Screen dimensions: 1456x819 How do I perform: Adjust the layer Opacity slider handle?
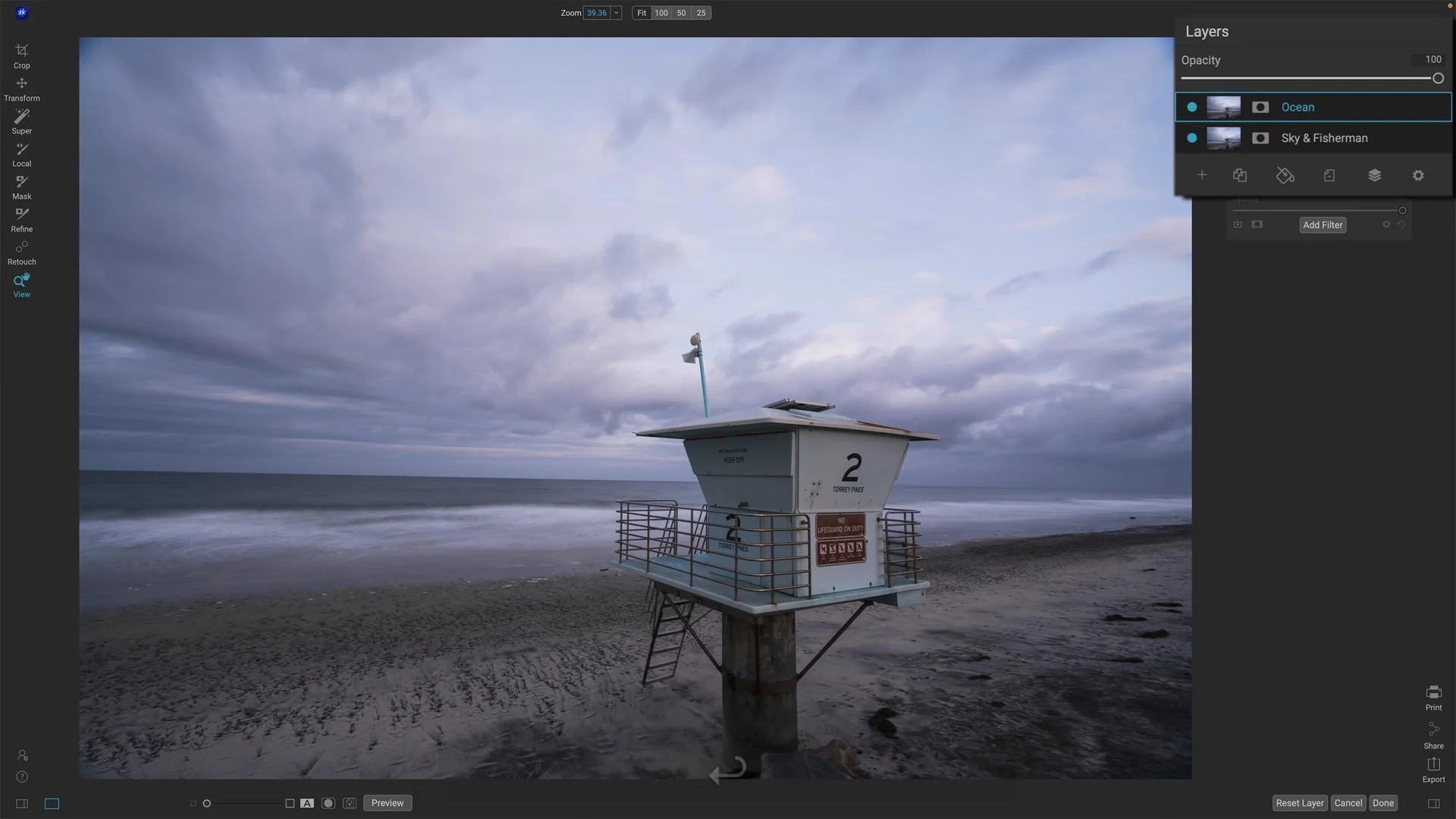[x=1437, y=78]
